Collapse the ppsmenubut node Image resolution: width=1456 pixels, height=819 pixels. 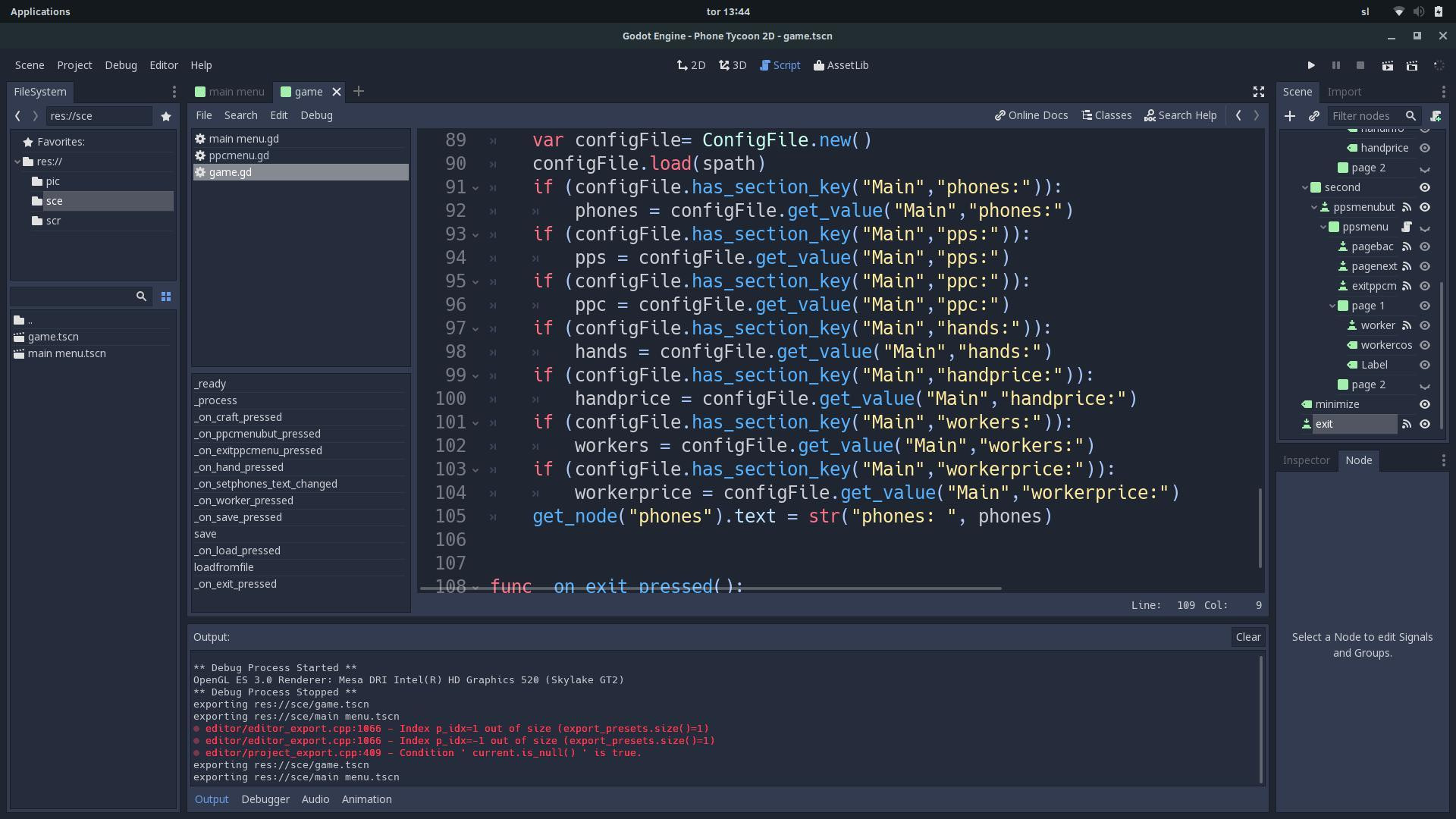point(1314,207)
